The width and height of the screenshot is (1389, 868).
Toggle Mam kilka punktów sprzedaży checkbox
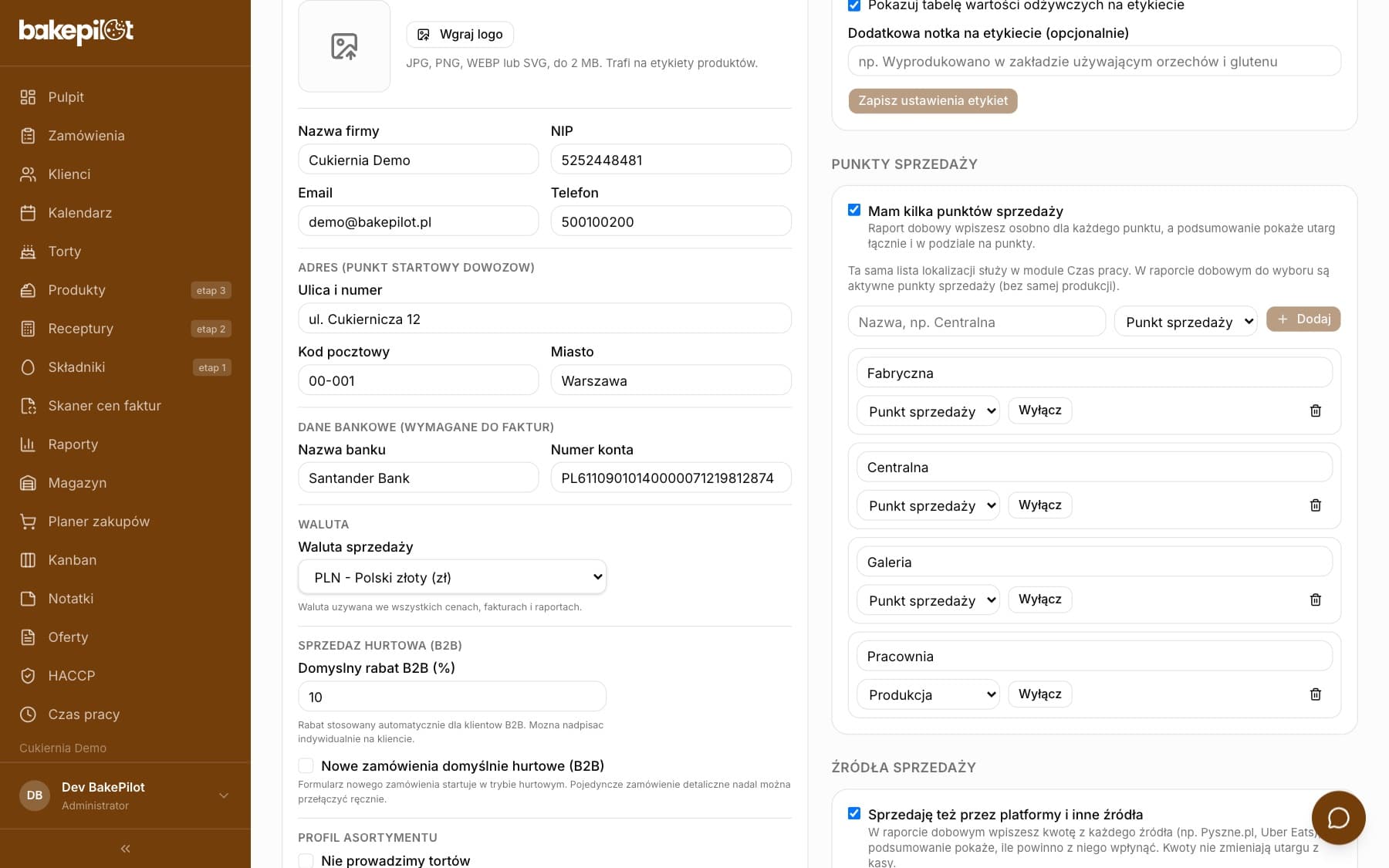click(854, 210)
